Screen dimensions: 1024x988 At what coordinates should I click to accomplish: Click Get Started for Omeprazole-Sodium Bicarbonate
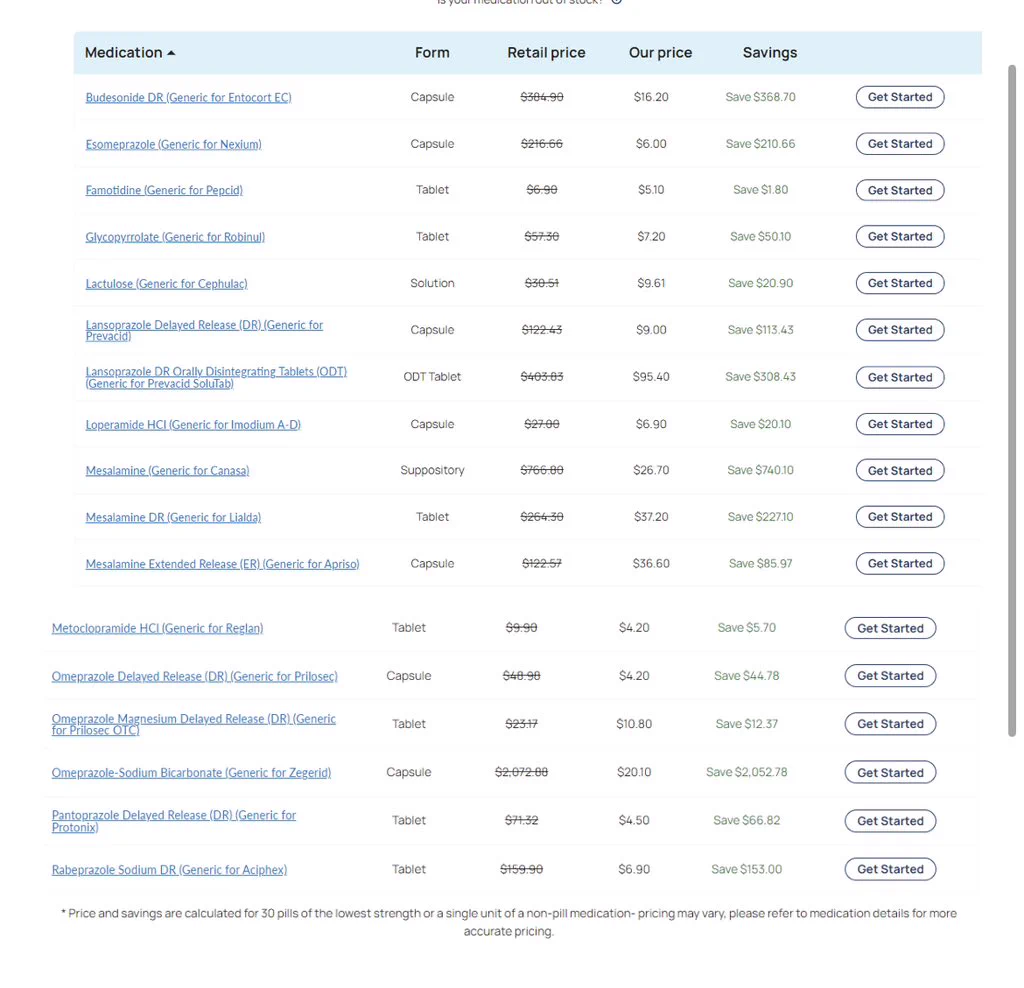[x=890, y=773]
